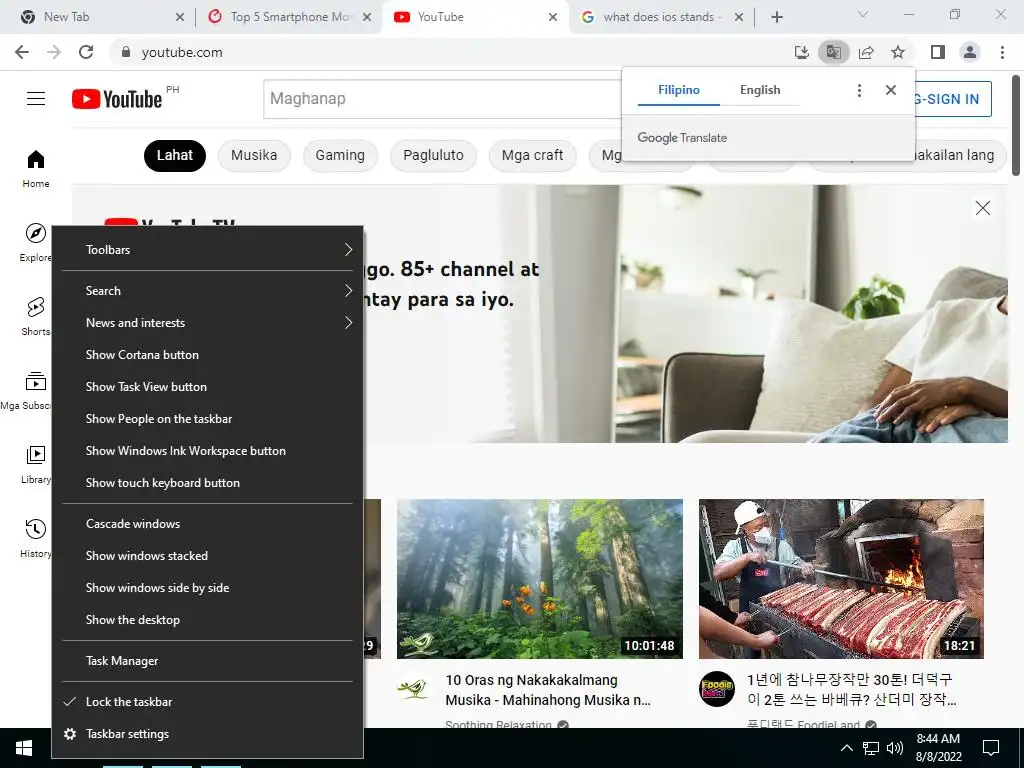Go back in Chrome
Screen dimensions: 1024x768
[x=22, y=52]
